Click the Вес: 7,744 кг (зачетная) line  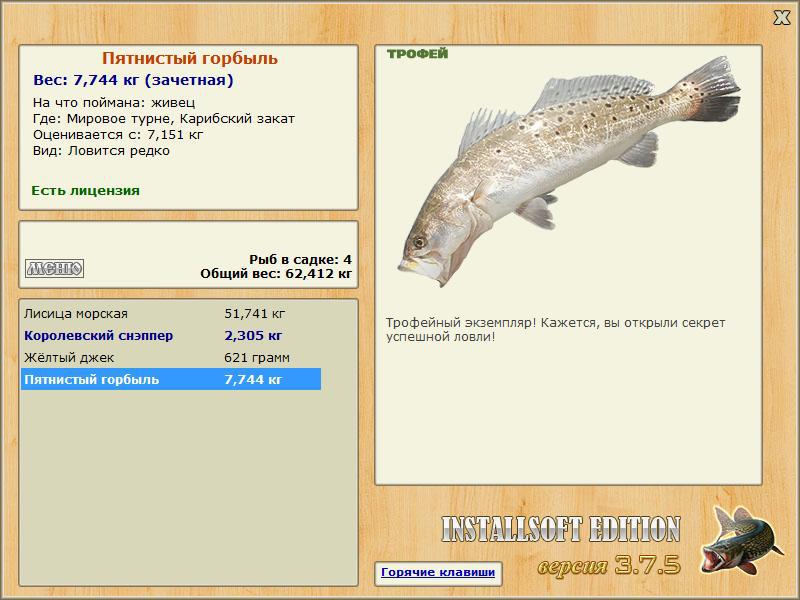pyautogui.click(x=133, y=80)
